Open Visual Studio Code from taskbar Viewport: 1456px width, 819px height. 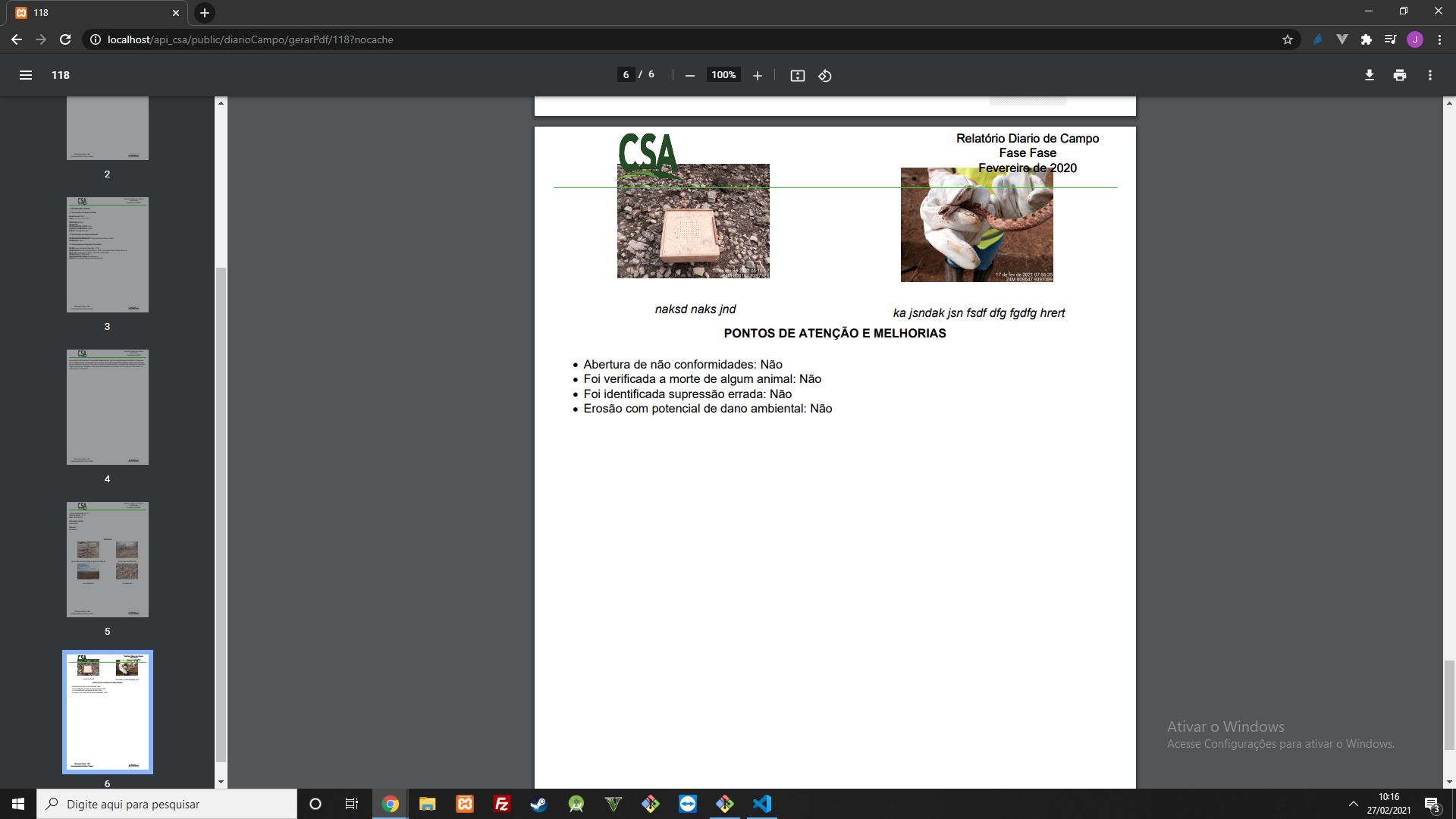click(x=763, y=804)
